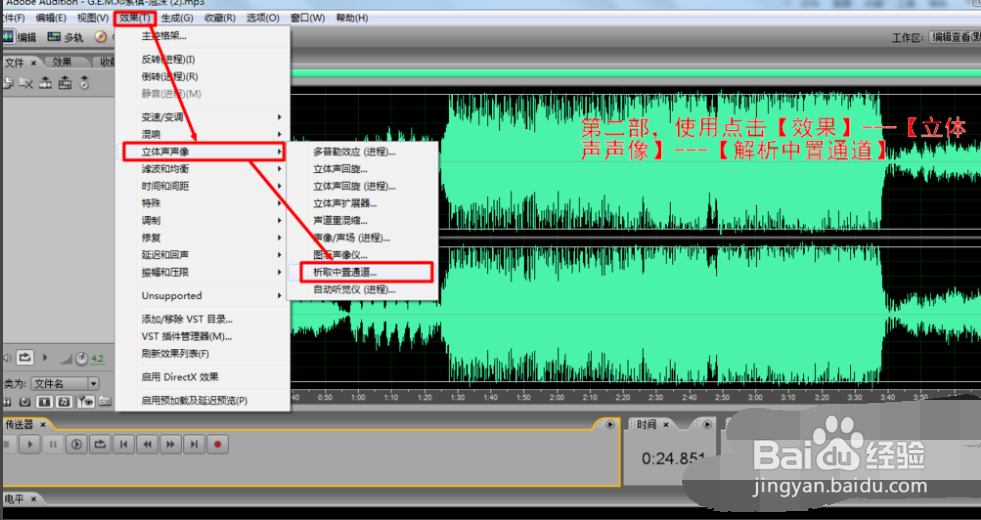Close the 文件 panel tab
This screenshot has height=520, width=981.
point(34,63)
